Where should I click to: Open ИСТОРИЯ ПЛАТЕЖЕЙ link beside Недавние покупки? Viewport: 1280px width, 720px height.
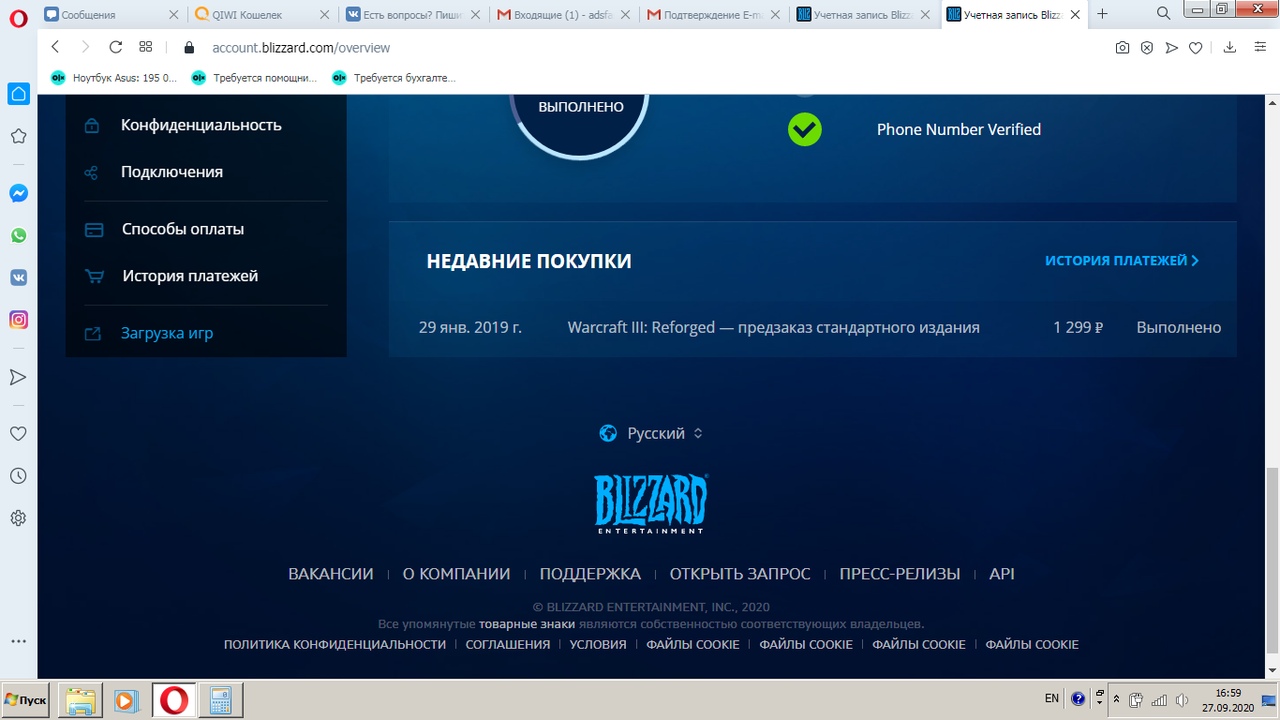[x=1122, y=261]
